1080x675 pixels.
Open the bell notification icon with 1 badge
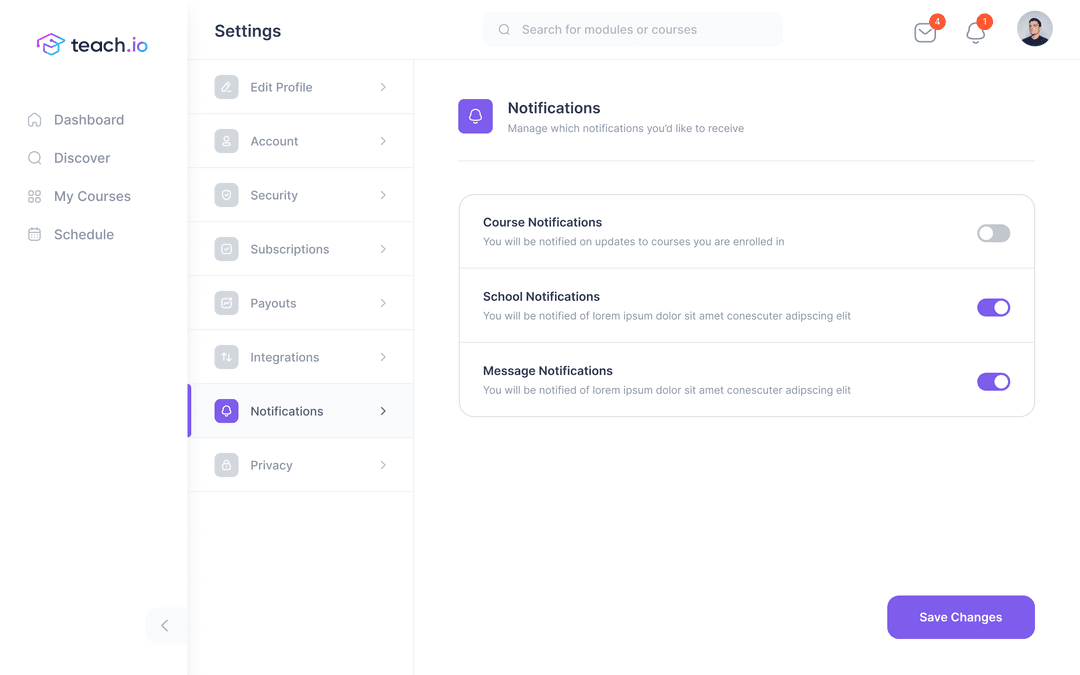click(975, 32)
